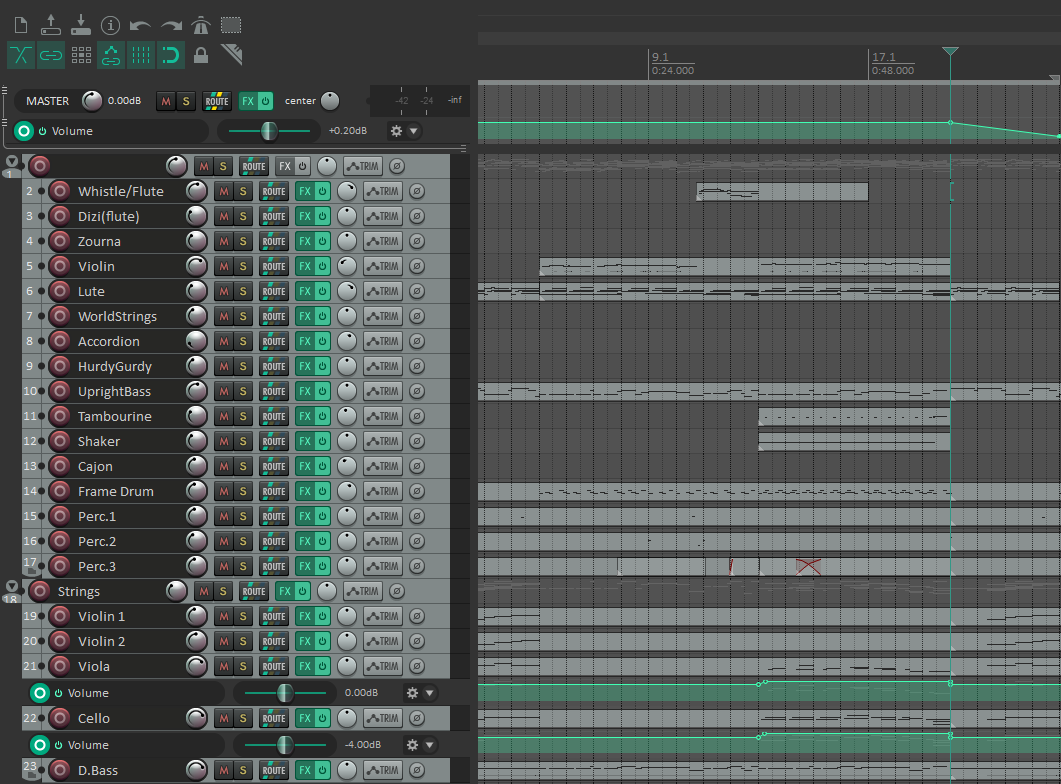Collapse the Strings folder track

(12, 586)
